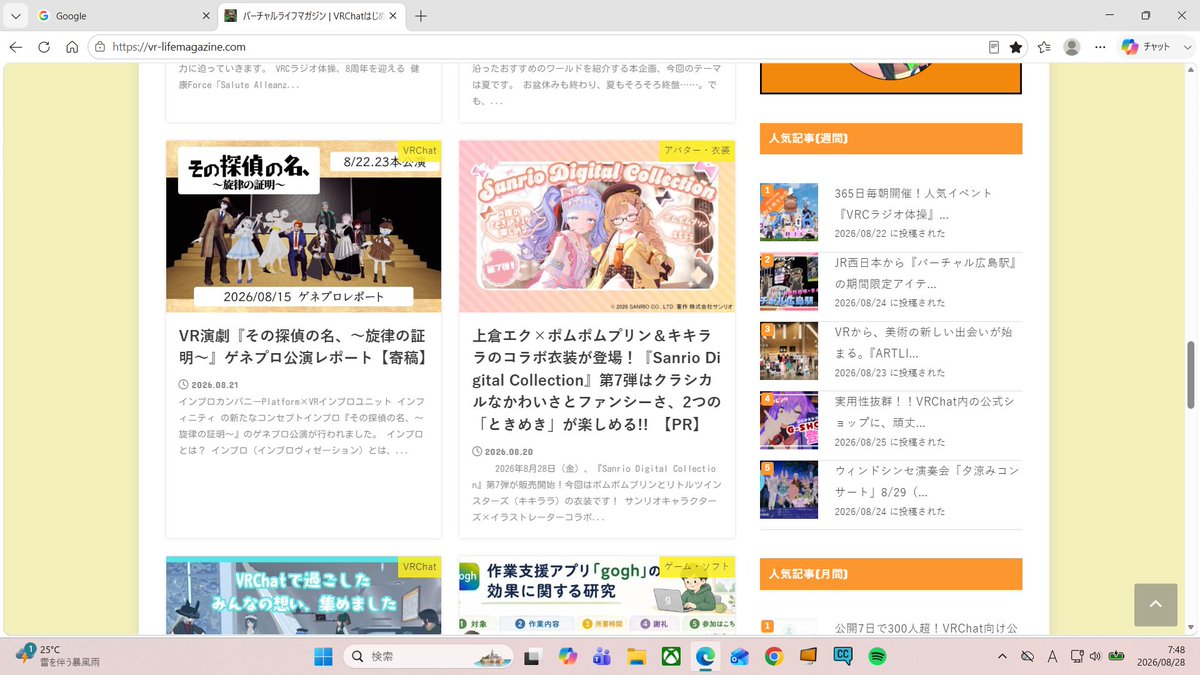Screen dimensions: 1200x675
Task: Open the Edge settings three-dots menu
Action: [x=1099, y=47]
